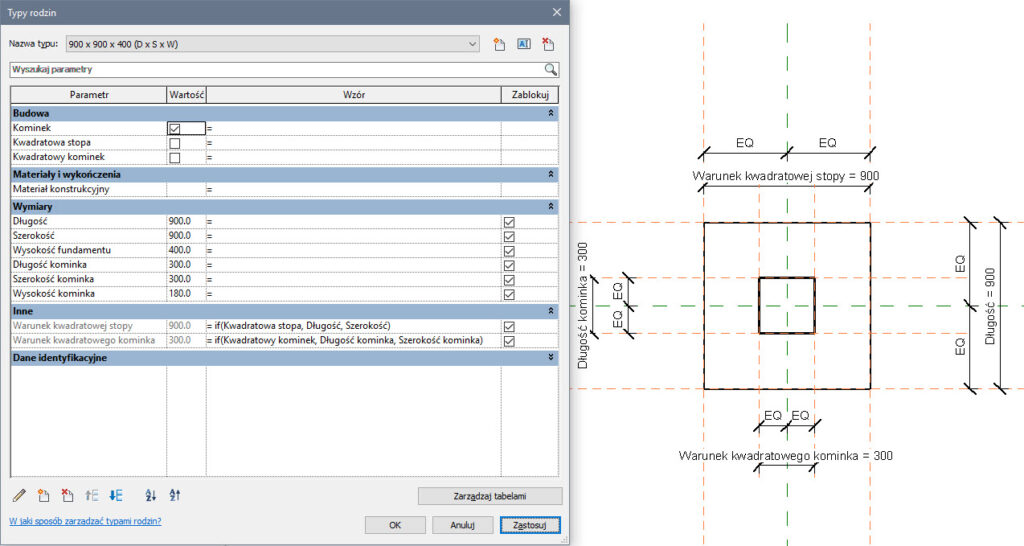Tick the Kwadratowy kominek checkbox
This screenshot has width=1024, height=546.
(175, 158)
